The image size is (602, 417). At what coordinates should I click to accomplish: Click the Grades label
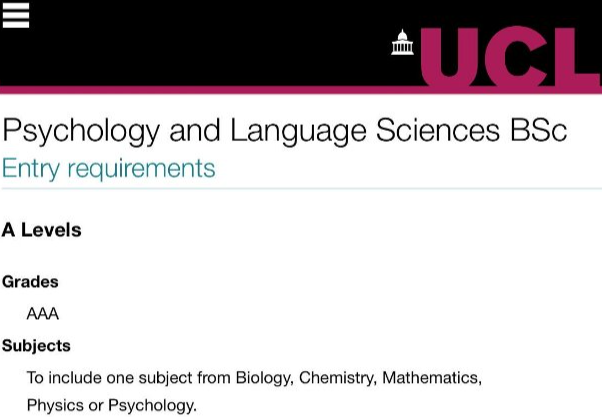(30, 282)
